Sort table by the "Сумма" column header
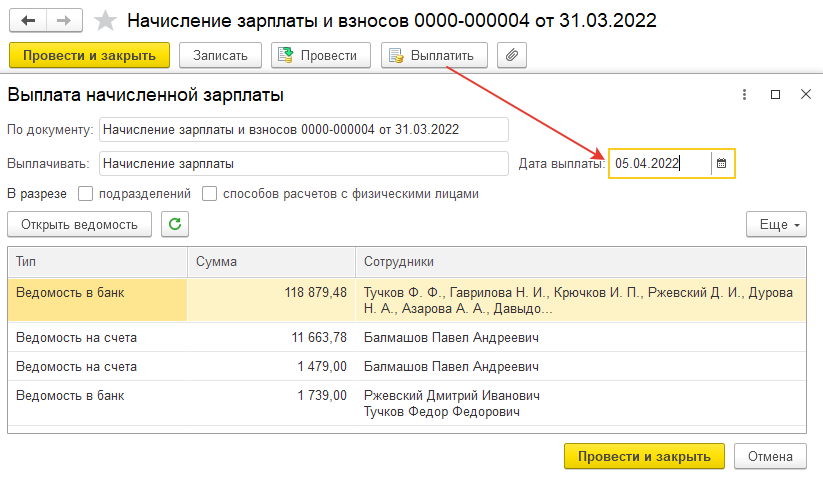The image size is (823, 481). point(270,262)
